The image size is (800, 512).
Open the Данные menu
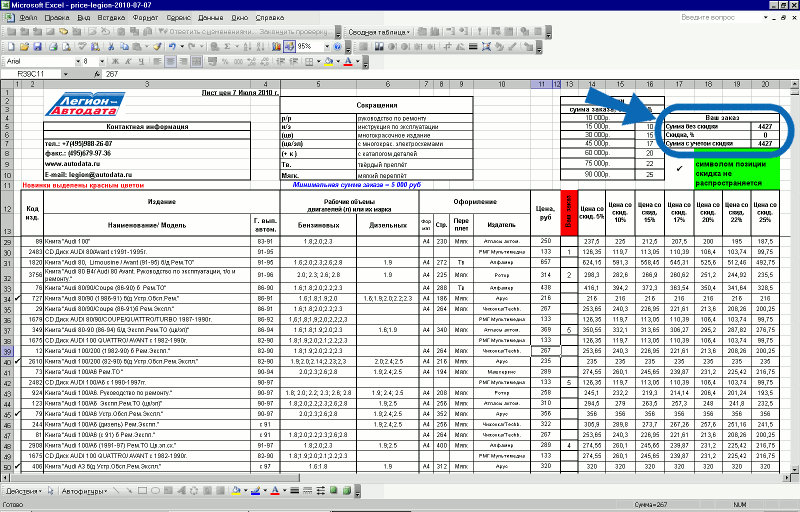211,17
